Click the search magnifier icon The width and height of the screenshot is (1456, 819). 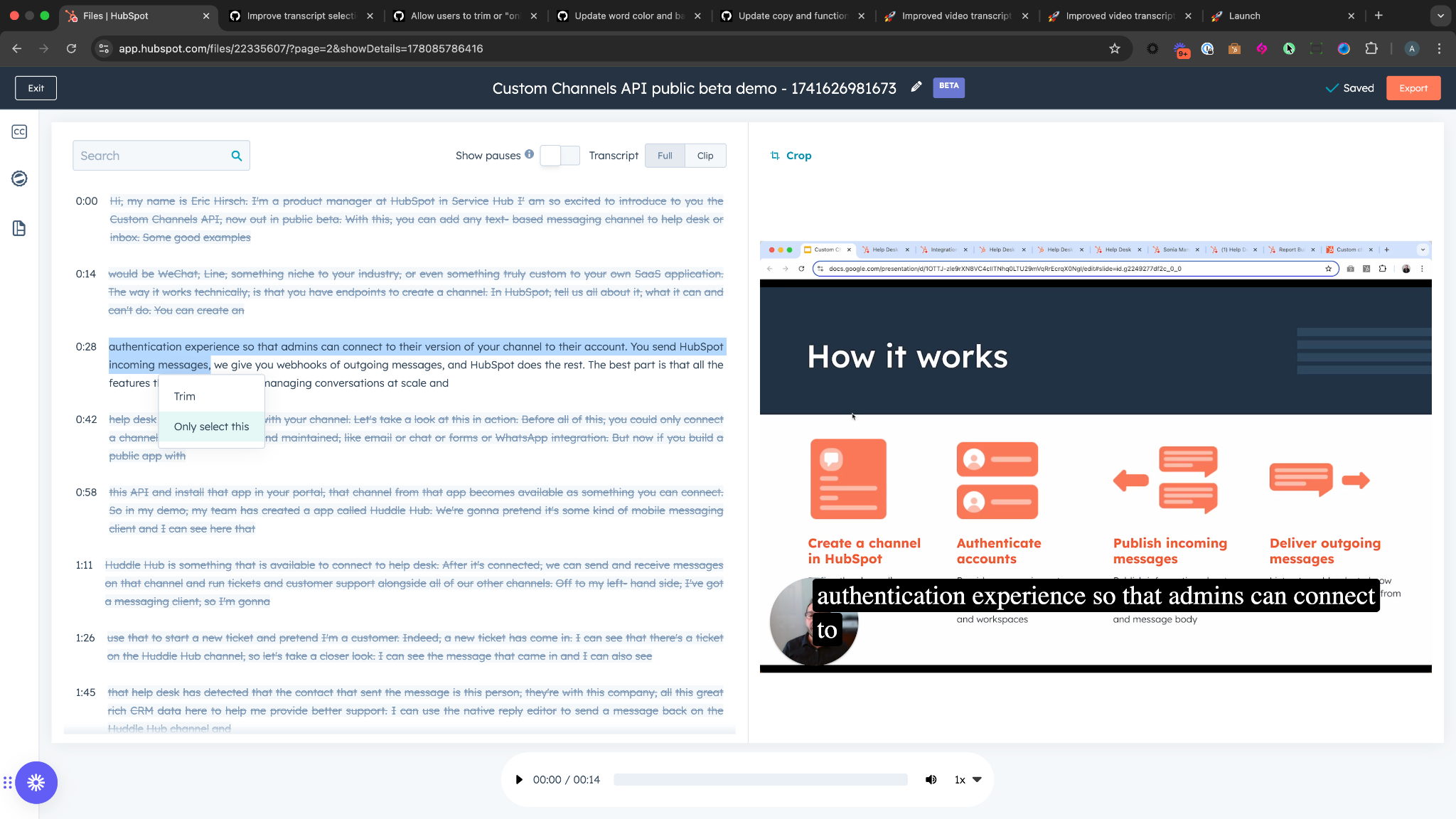point(237,156)
